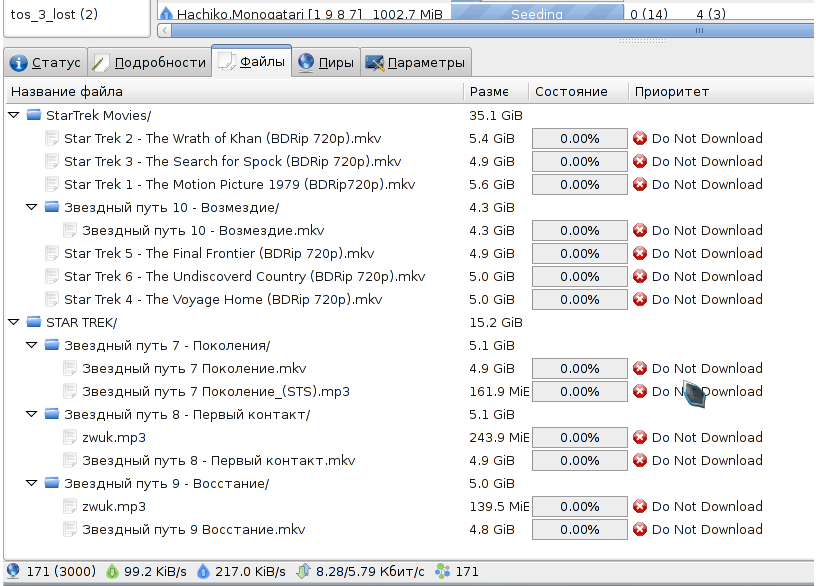
Task: Change priority of Звездный путь 10 - Возмездие.mkv
Action: click(x=698, y=231)
